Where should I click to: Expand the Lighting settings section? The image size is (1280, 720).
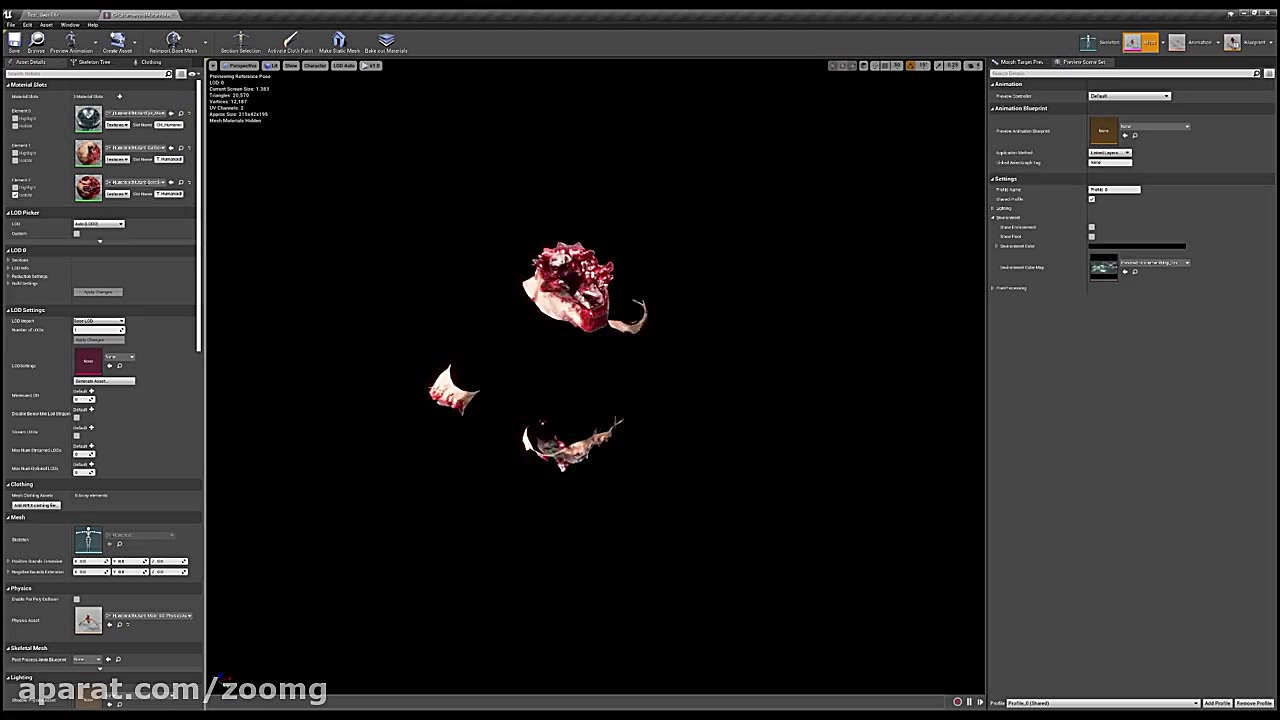[993, 208]
